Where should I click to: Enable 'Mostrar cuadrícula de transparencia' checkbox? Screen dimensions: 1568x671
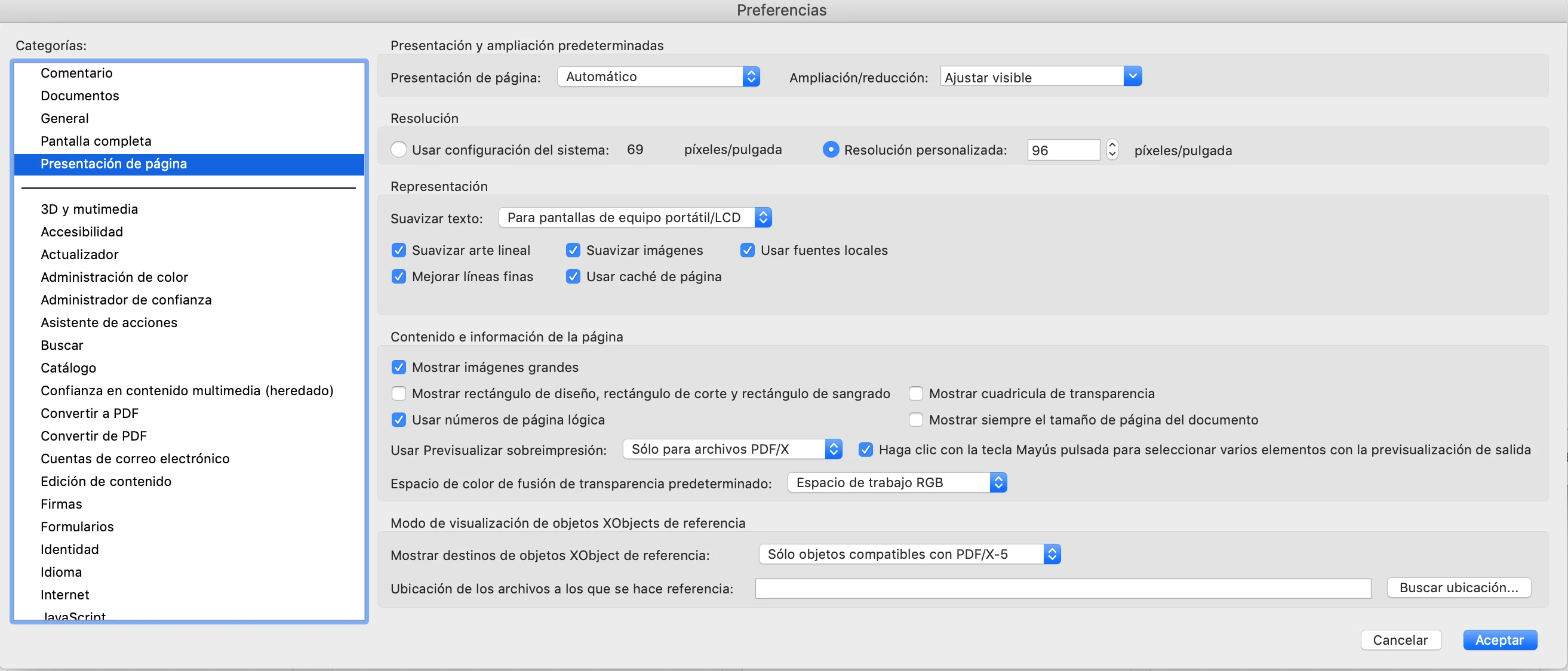915,393
